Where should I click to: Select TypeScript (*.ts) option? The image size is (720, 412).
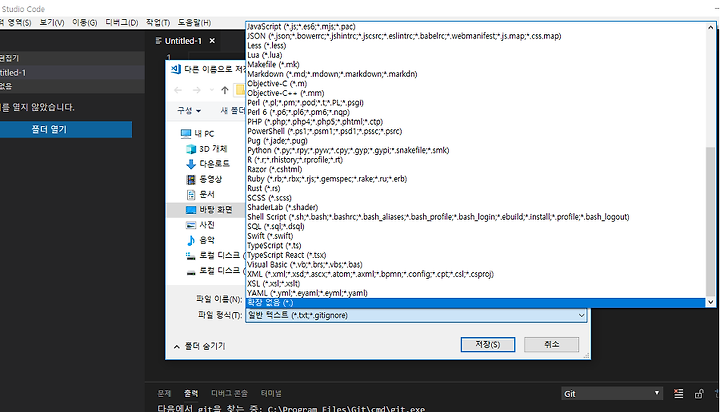click(476, 246)
